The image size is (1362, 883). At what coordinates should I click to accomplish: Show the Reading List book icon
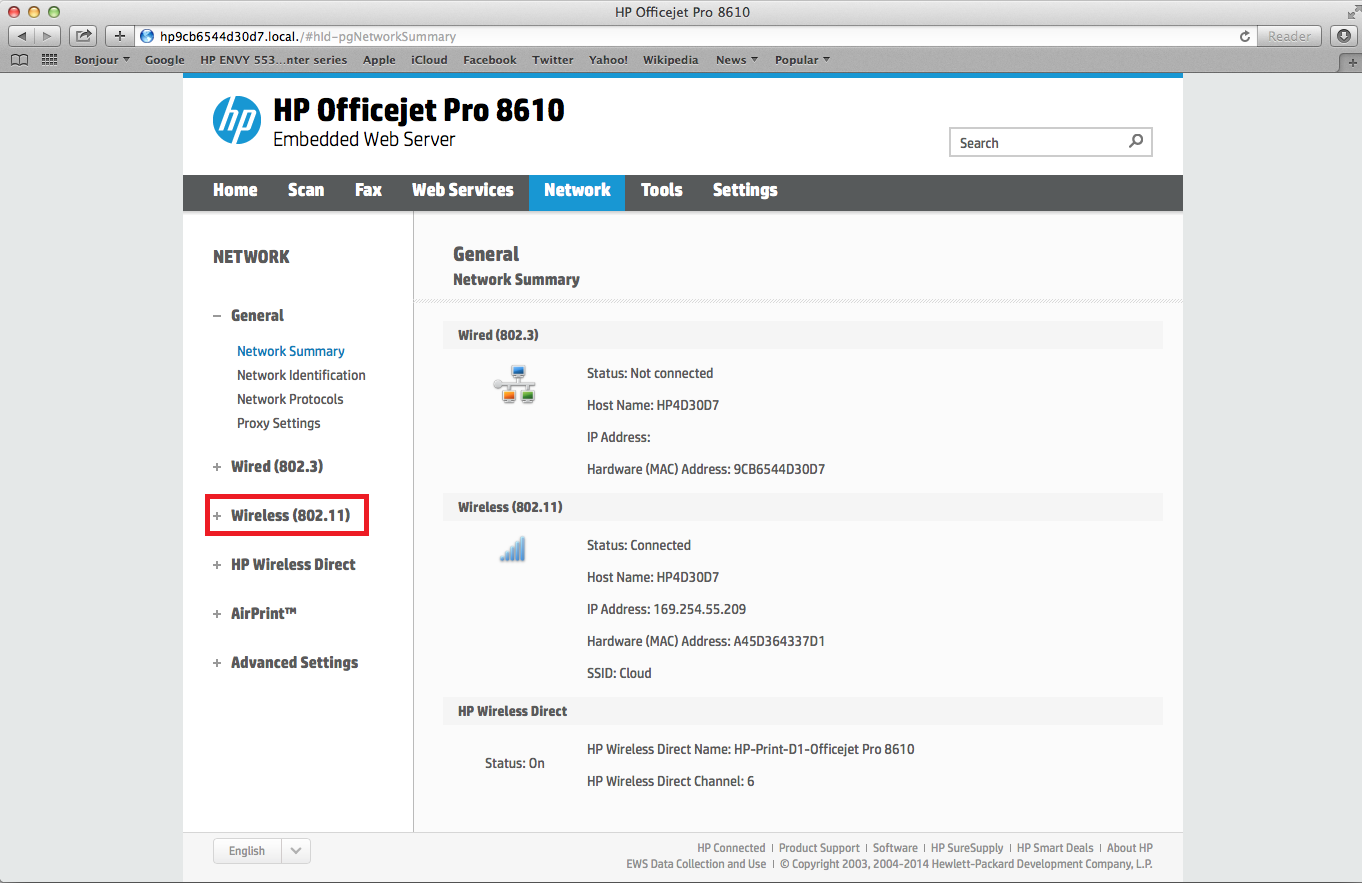point(19,60)
